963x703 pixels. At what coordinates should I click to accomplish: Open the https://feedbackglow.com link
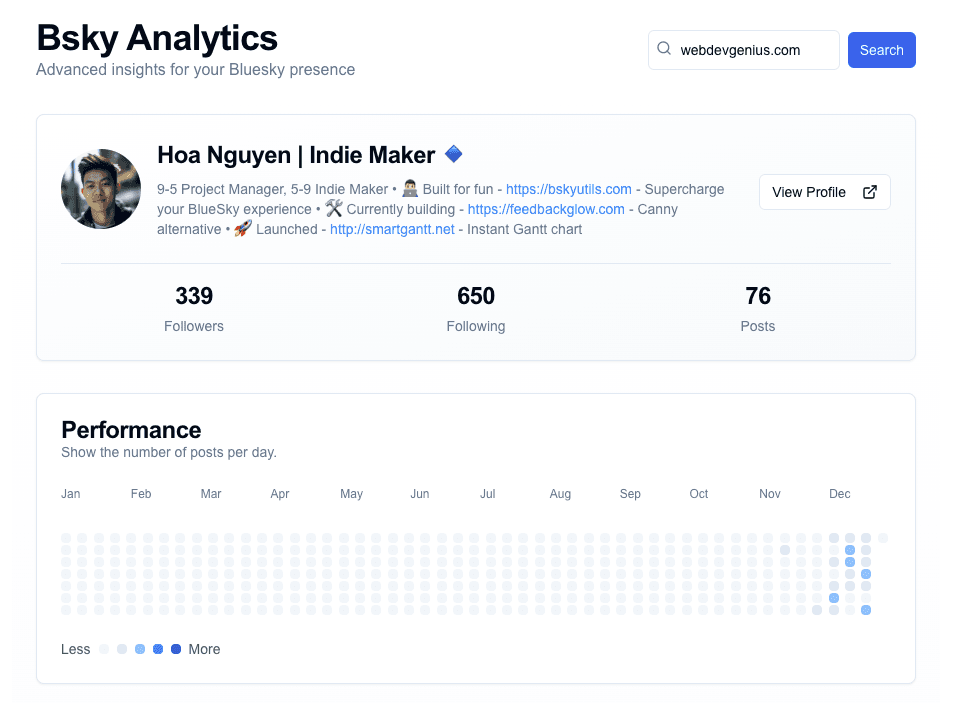tap(546, 209)
